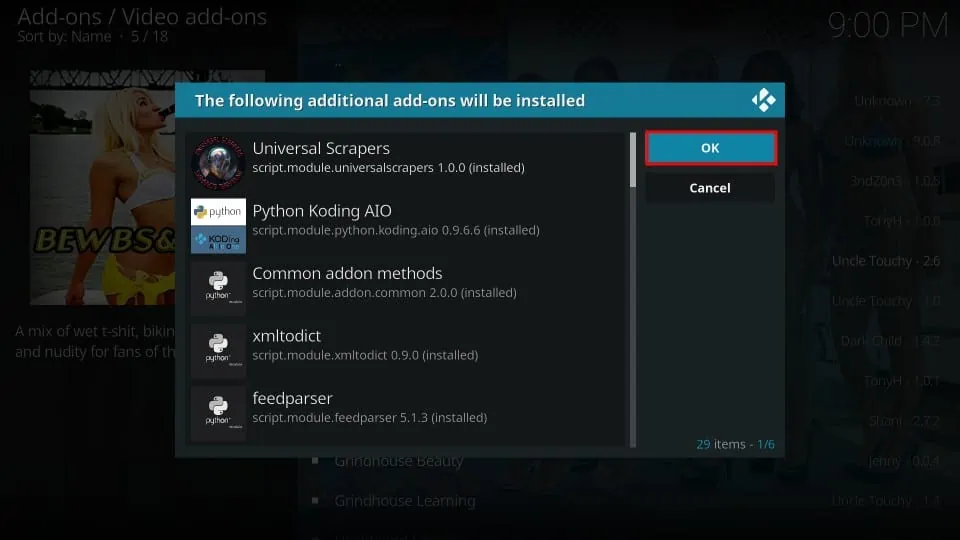Viewport: 960px width, 540px height.
Task: Click the Sort by: Name label
Action: [64, 37]
